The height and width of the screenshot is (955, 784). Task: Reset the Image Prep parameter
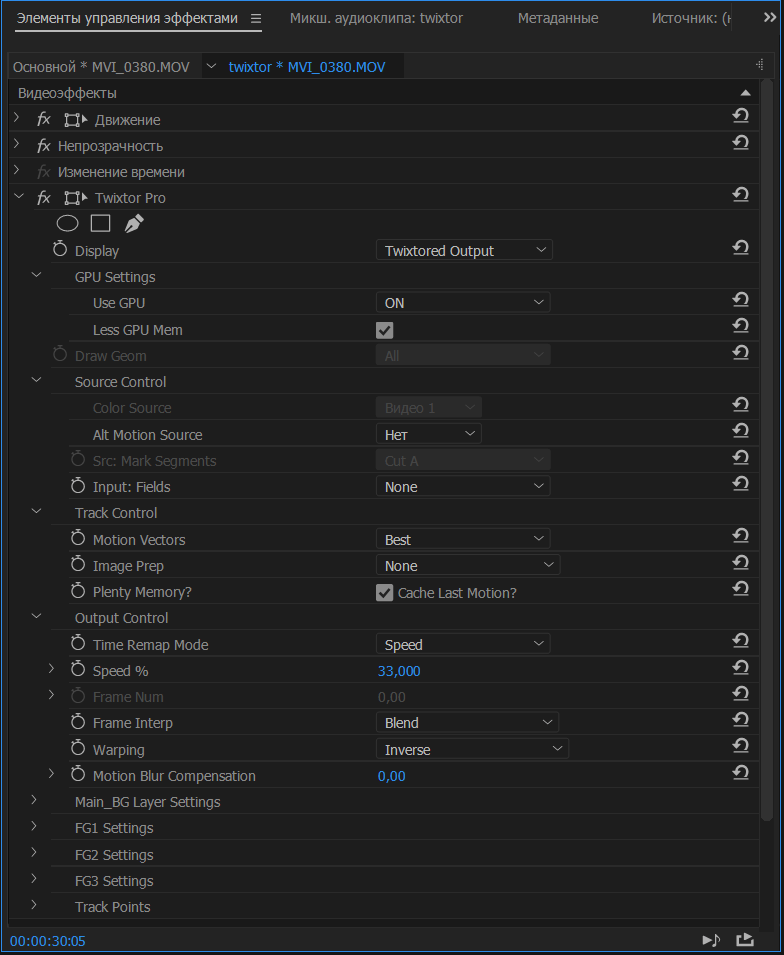[x=741, y=562]
